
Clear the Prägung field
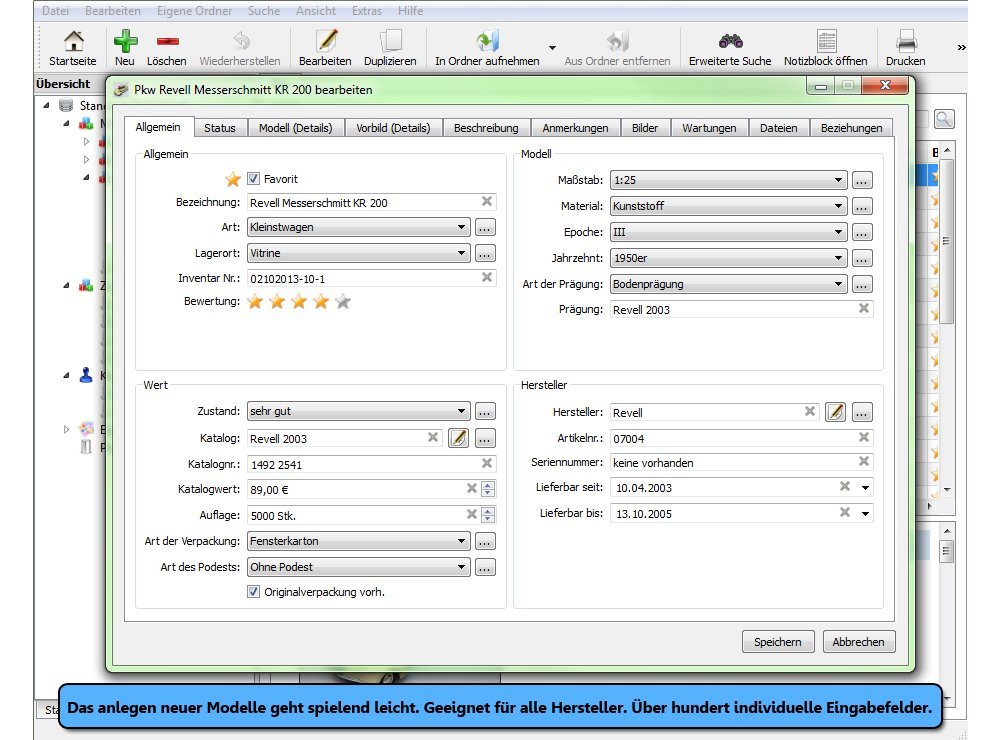[864, 308]
